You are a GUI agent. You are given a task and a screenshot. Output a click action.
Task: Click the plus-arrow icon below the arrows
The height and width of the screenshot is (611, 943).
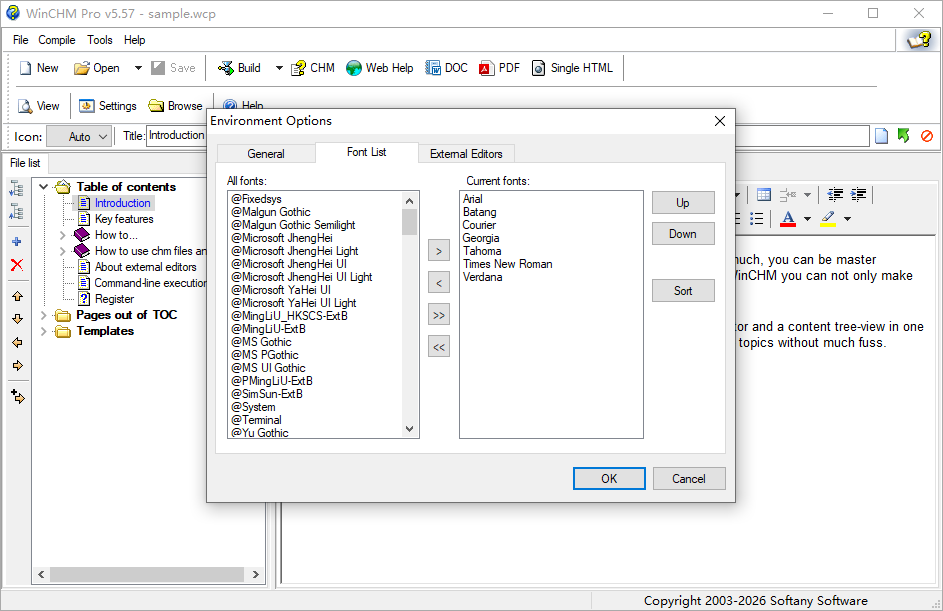[x=17, y=396]
